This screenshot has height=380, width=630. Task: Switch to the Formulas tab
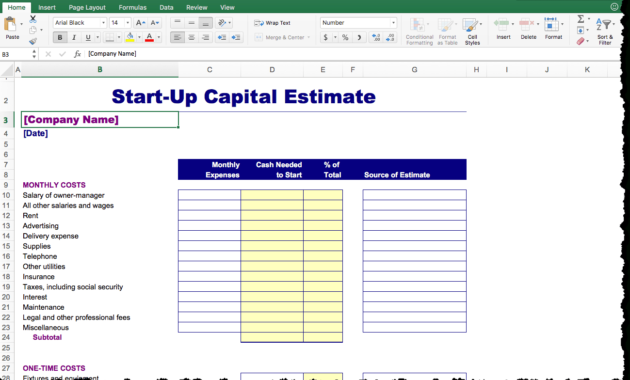click(132, 7)
